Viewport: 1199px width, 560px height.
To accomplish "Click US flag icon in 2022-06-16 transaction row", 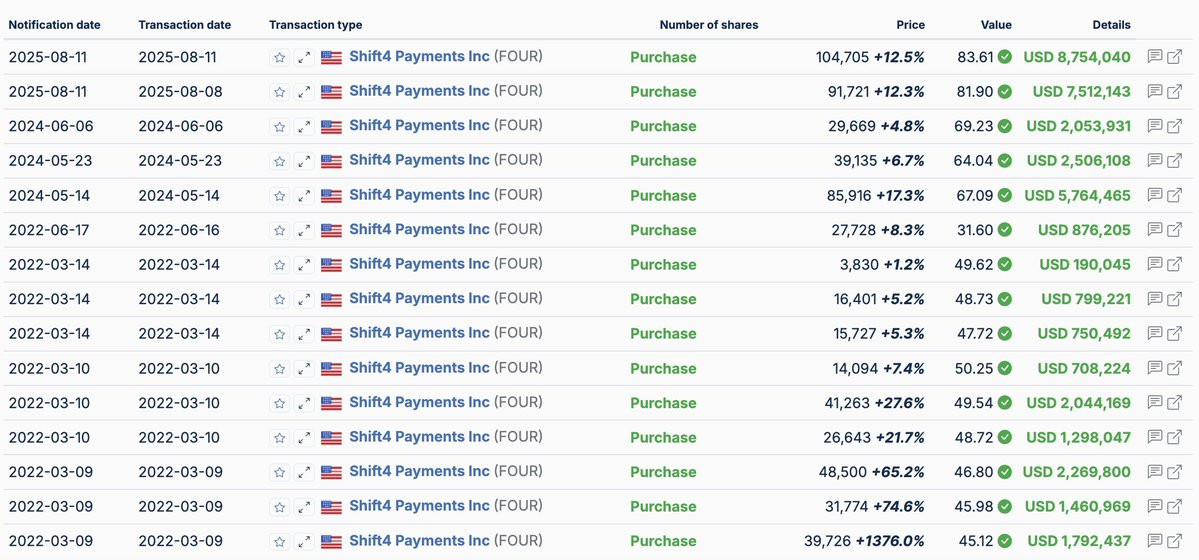I will [x=331, y=230].
